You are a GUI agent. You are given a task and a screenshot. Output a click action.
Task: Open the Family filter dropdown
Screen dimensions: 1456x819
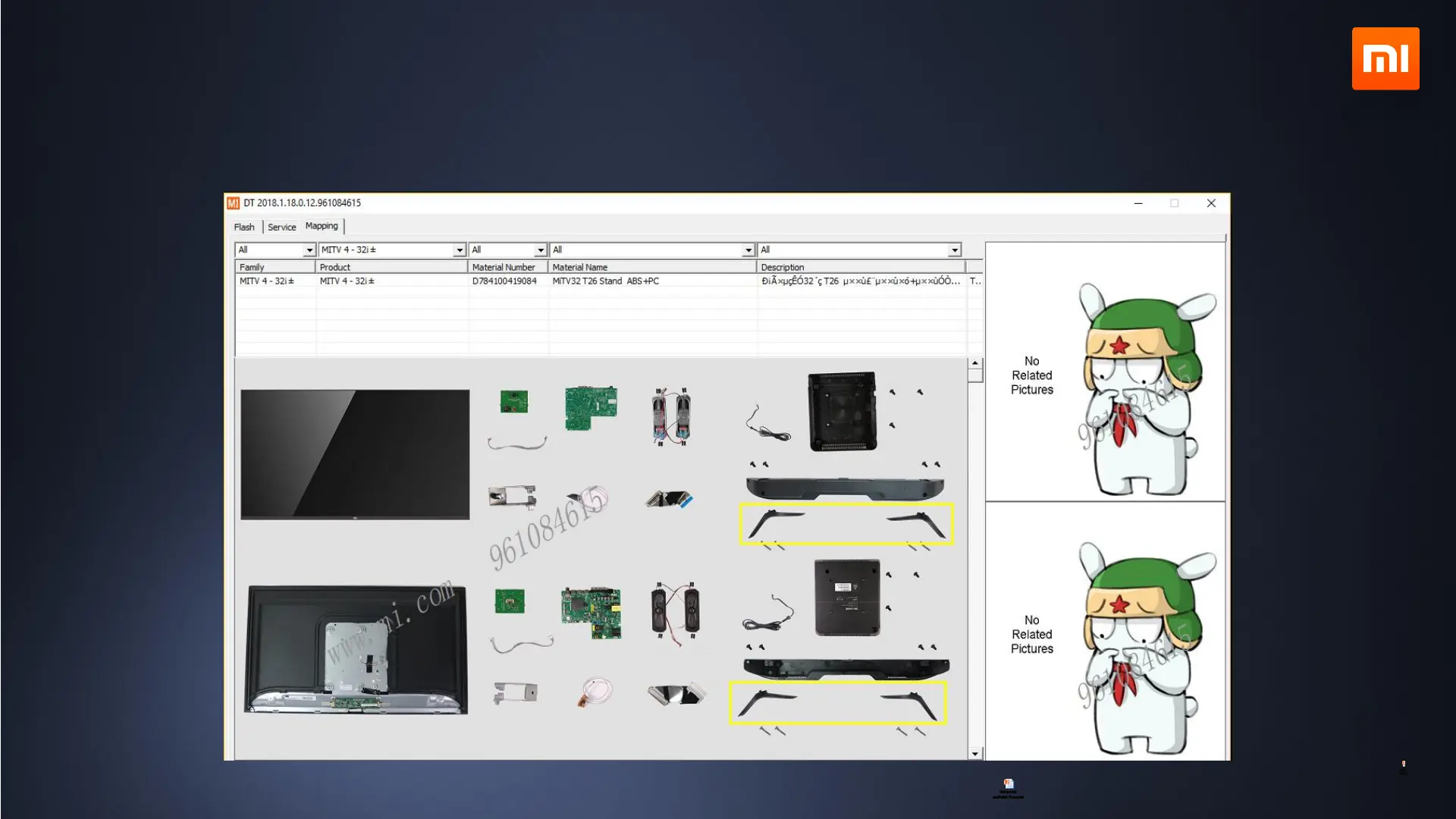coord(309,250)
